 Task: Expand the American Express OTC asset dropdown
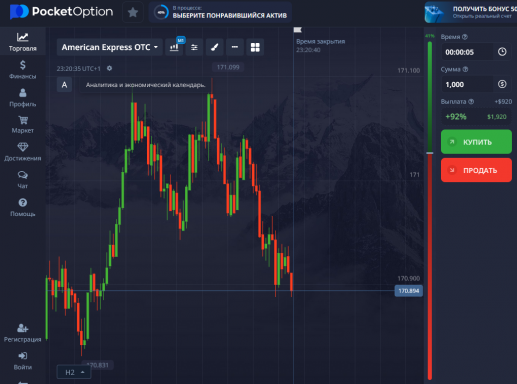[x=109, y=47]
